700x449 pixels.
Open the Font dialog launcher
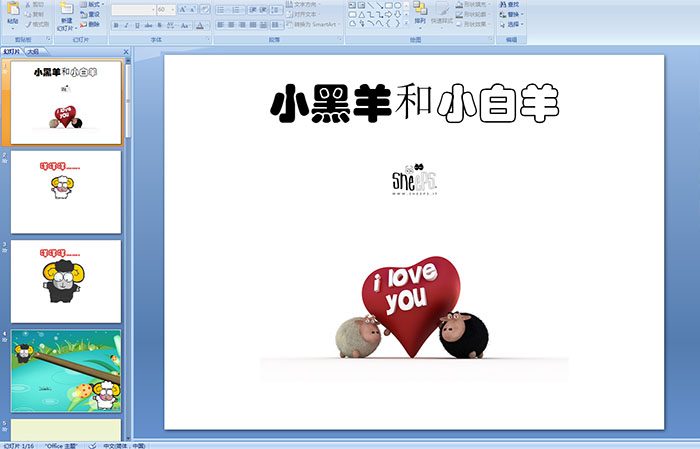click(x=208, y=39)
